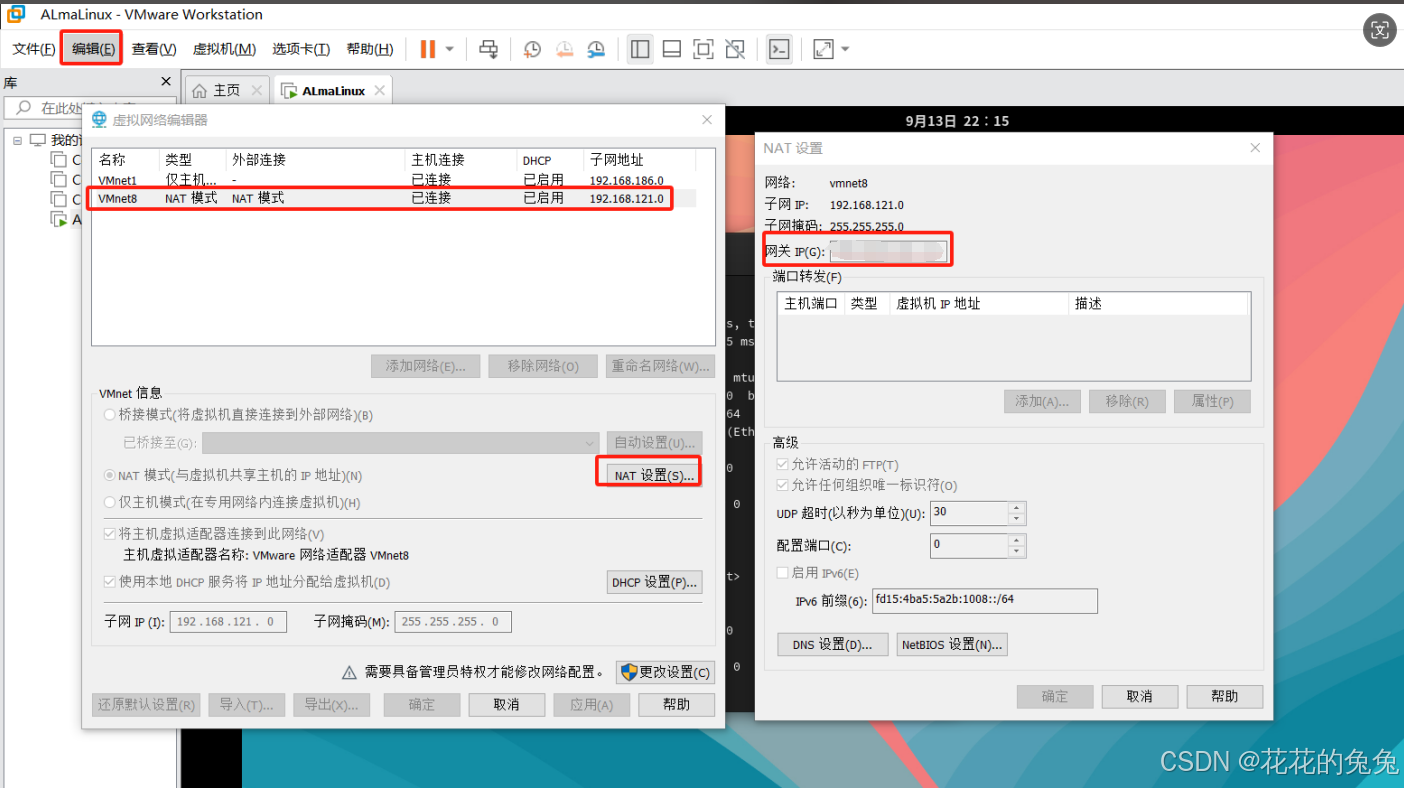Click the console view icon in toolbar
This screenshot has height=788, width=1404.
click(779, 49)
